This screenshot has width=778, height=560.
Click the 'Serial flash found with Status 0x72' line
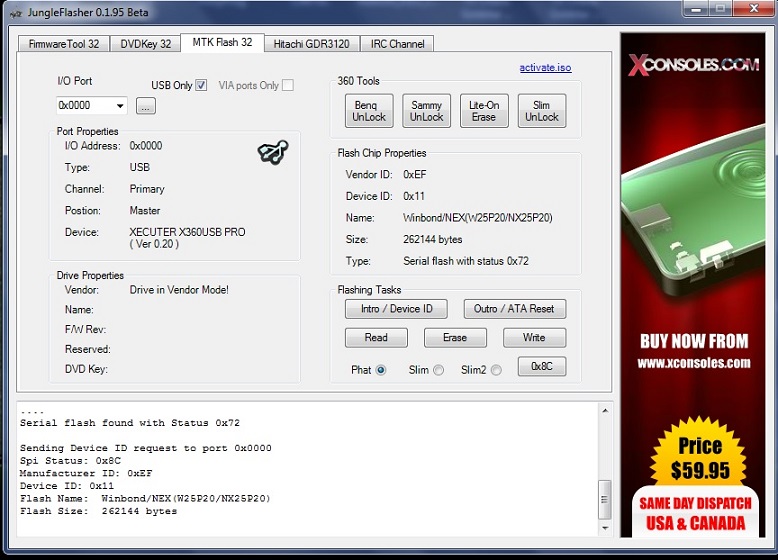(x=130, y=423)
